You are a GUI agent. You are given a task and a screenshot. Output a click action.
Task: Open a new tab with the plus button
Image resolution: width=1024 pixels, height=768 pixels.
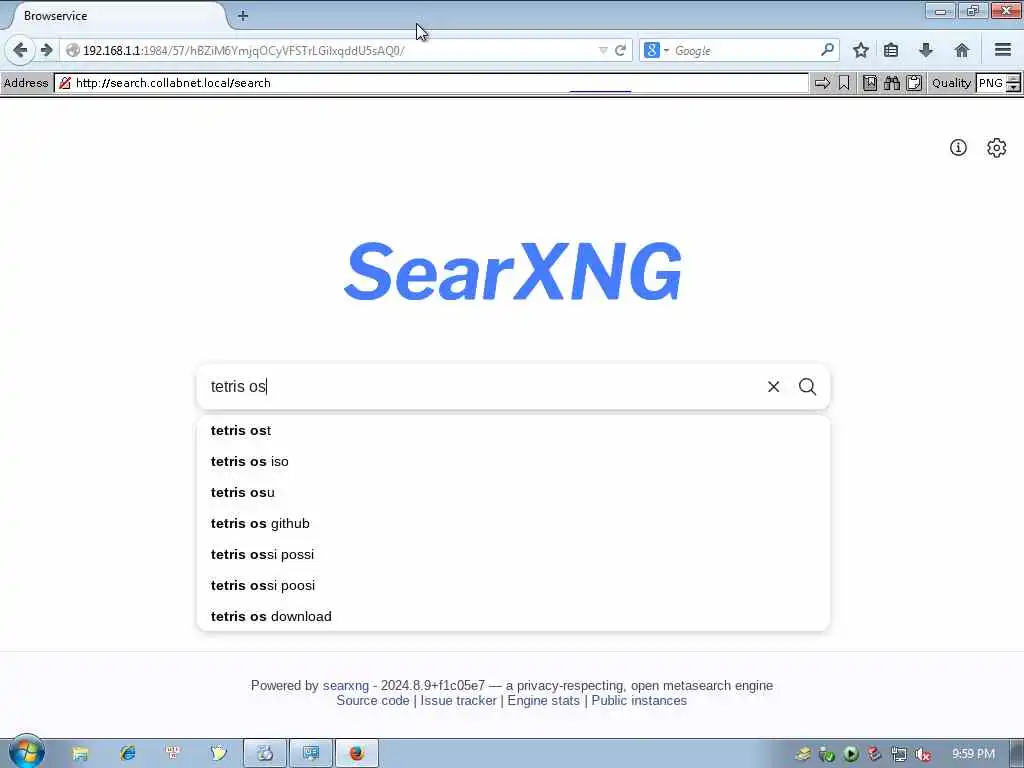coord(243,16)
